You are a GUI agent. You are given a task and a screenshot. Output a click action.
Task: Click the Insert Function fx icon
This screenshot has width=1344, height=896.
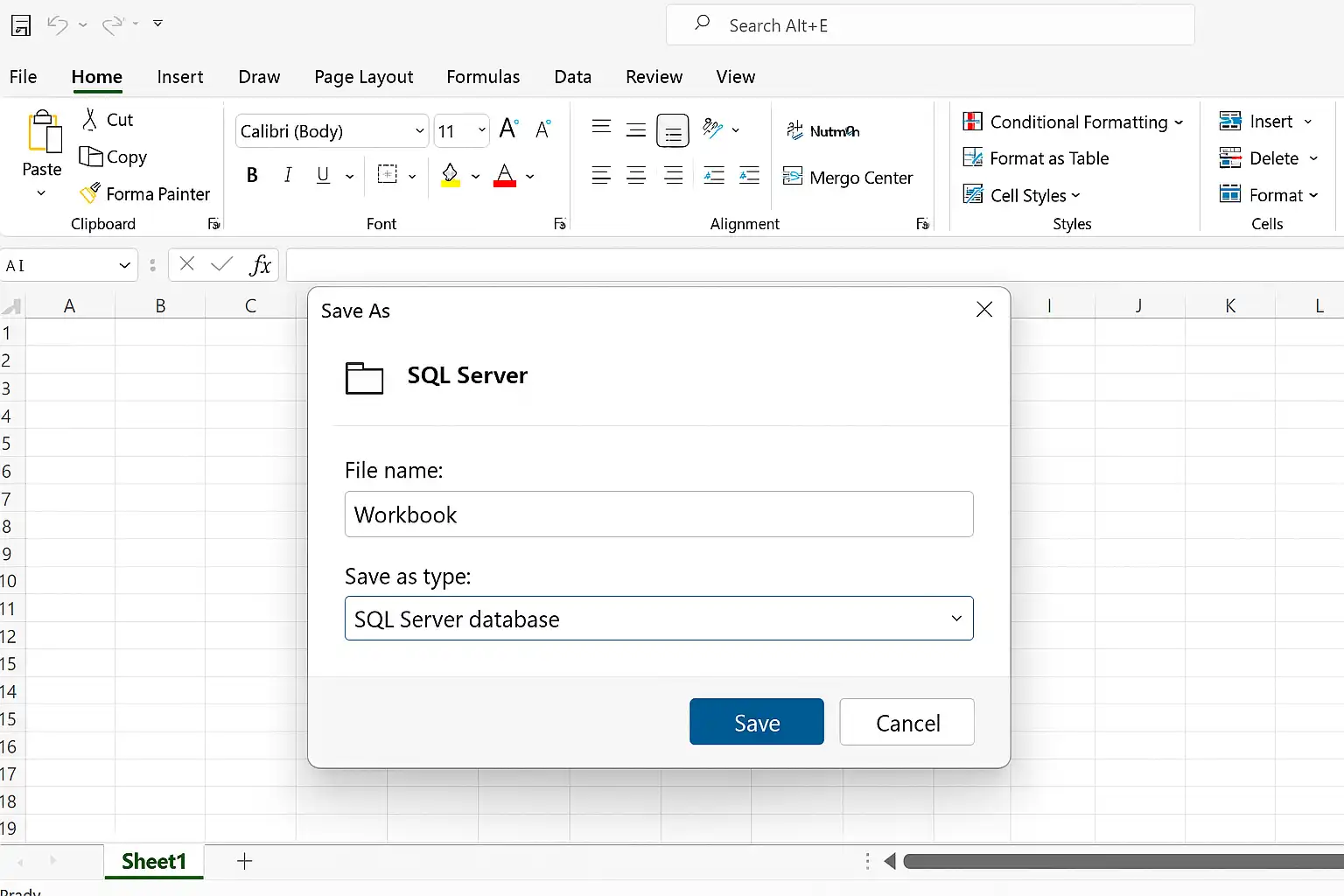click(x=260, y=264)
